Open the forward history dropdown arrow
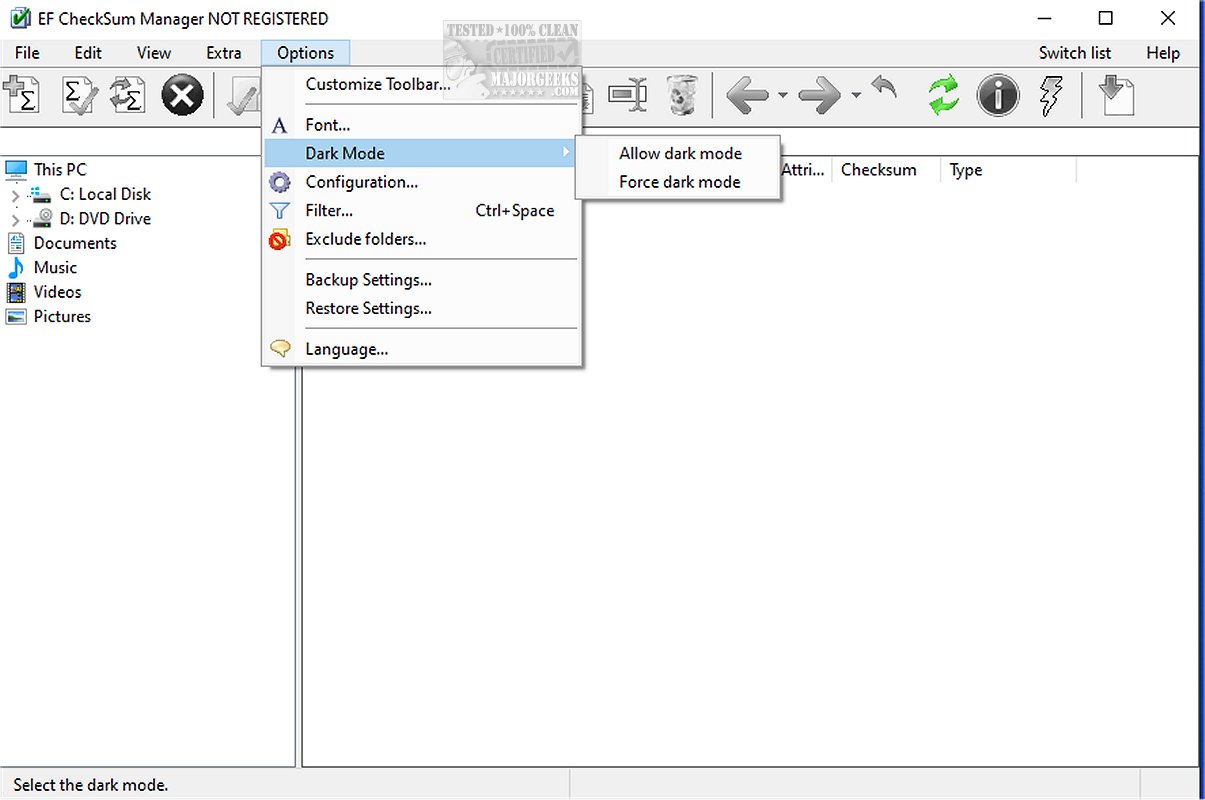Screen dimensions: 1205x800 point(856,96)
